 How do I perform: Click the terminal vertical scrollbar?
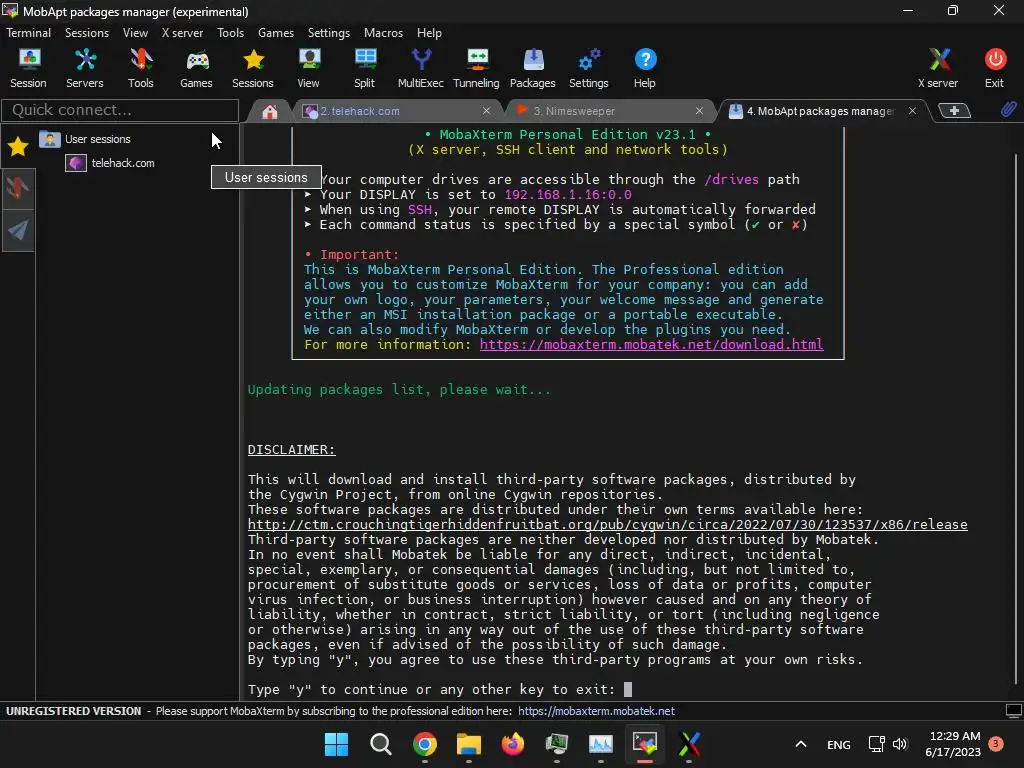point(1016,418)
